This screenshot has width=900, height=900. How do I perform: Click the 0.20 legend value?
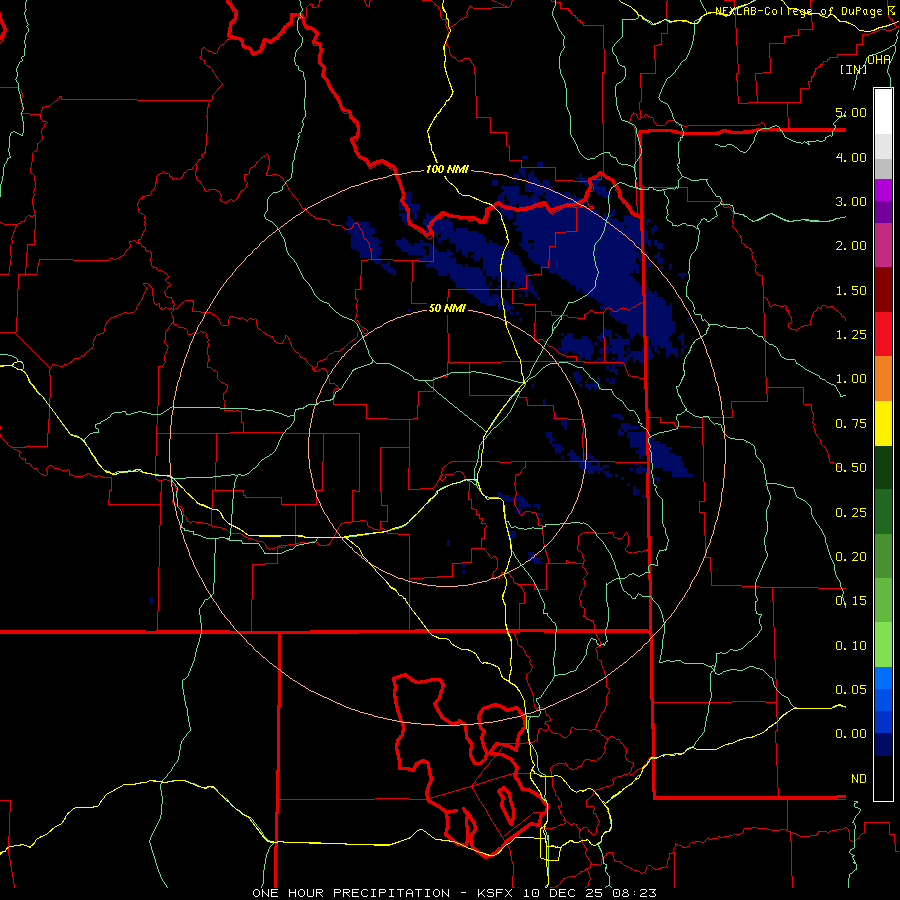851,557
